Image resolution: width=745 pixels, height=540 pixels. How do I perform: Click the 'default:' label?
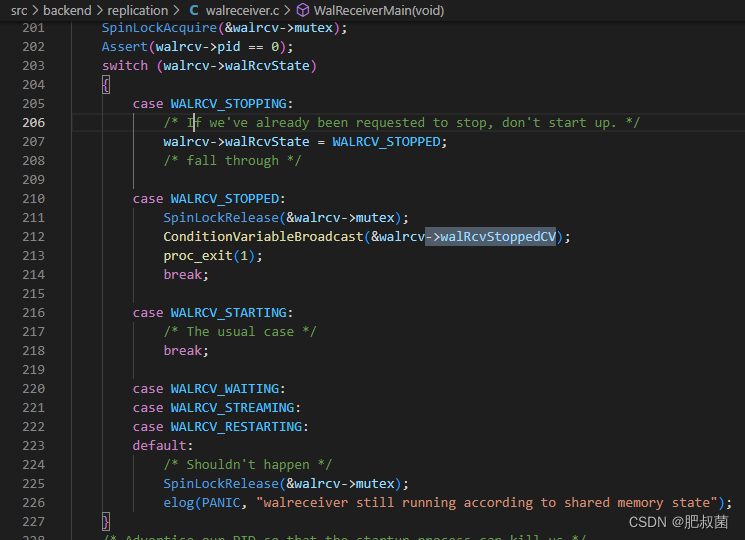[x=163, y=446]
